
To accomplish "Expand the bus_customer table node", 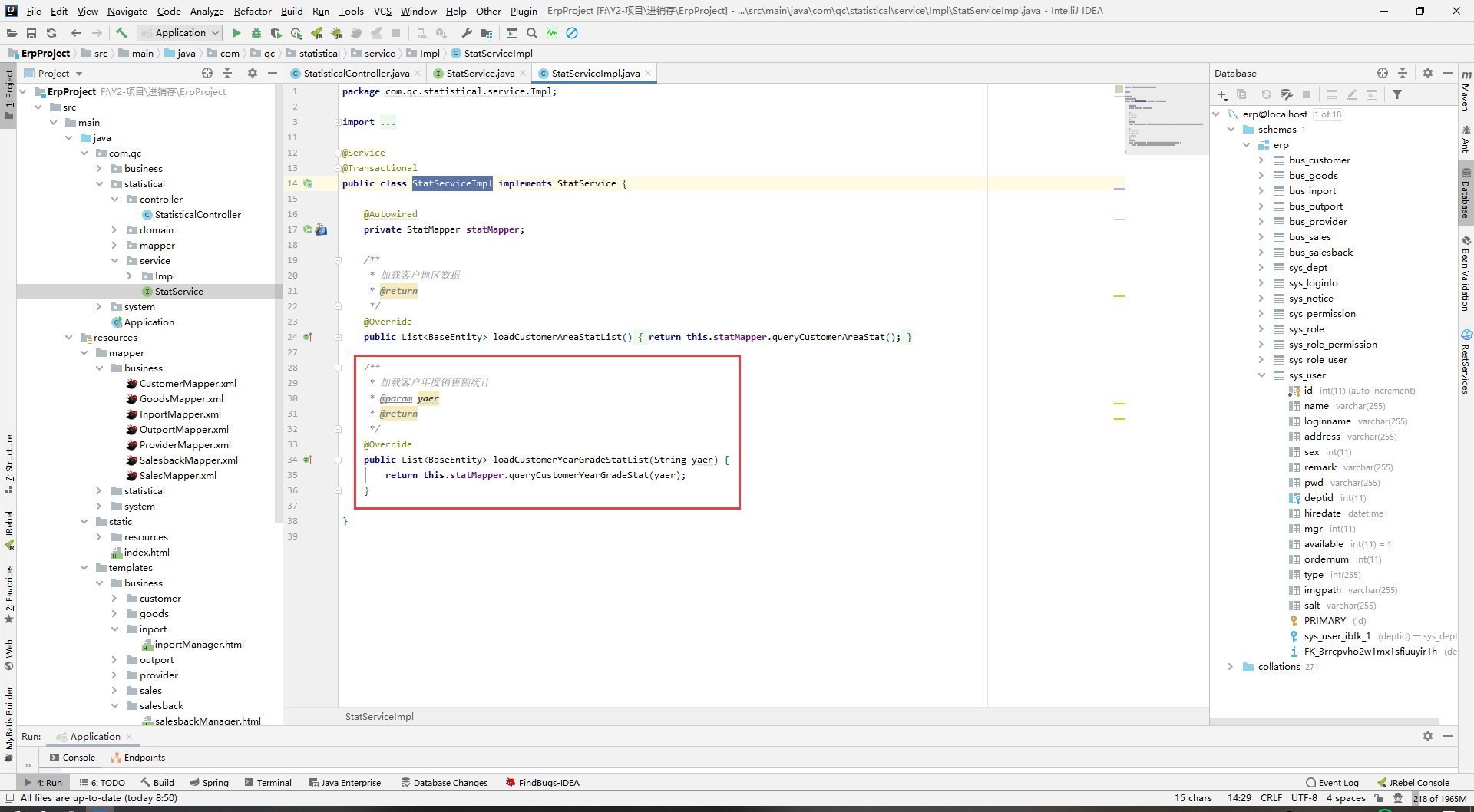I will (1261, 160).
